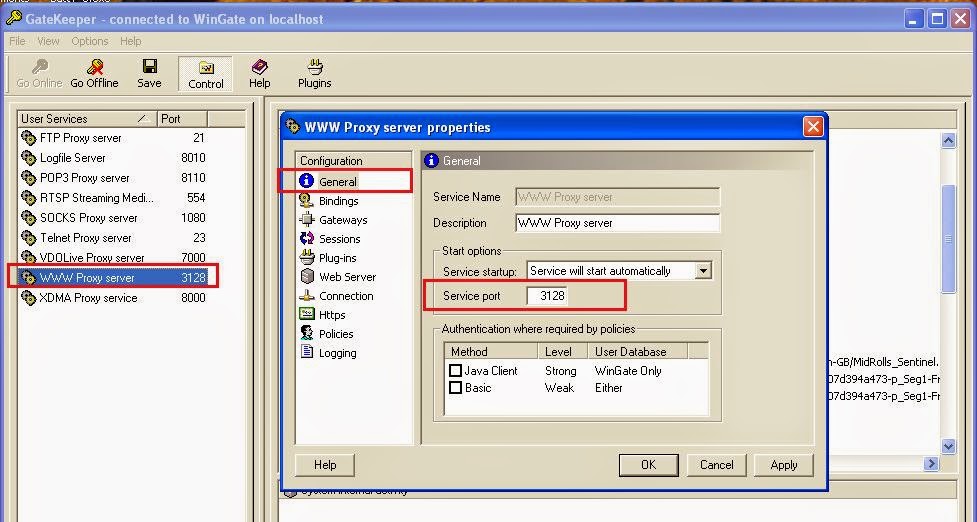Viewport: 977px width, 522px height.
Task: Click the POP3 Proxy server gear icon
Action: 29,178
